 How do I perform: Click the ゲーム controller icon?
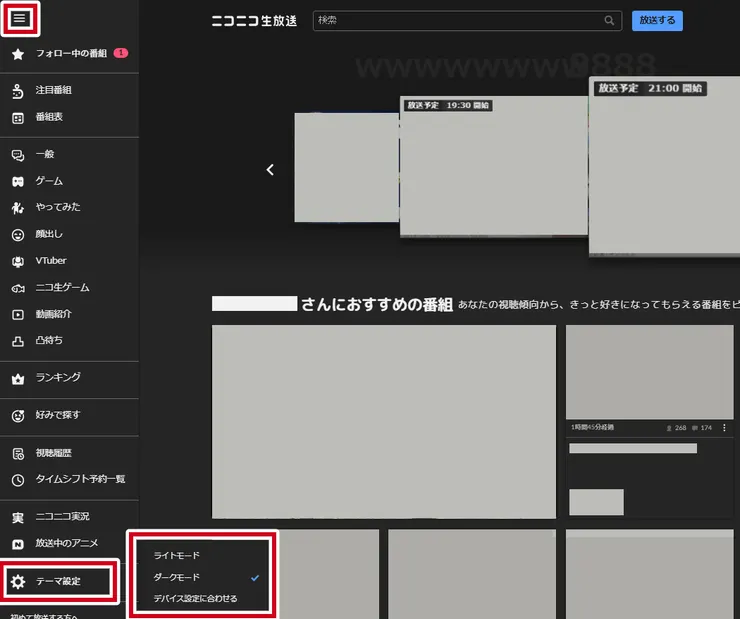tap(18, 182)
